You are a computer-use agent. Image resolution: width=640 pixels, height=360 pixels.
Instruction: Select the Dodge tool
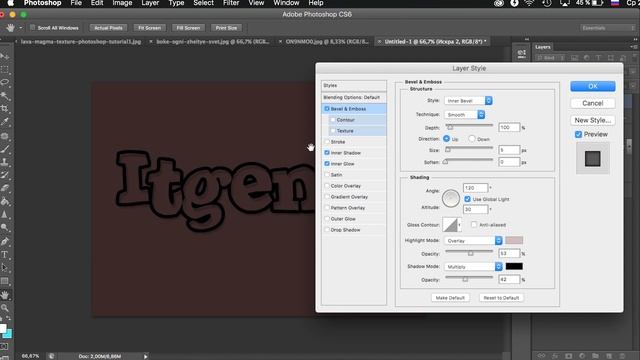pyautogui.click(x=5, y=228)
